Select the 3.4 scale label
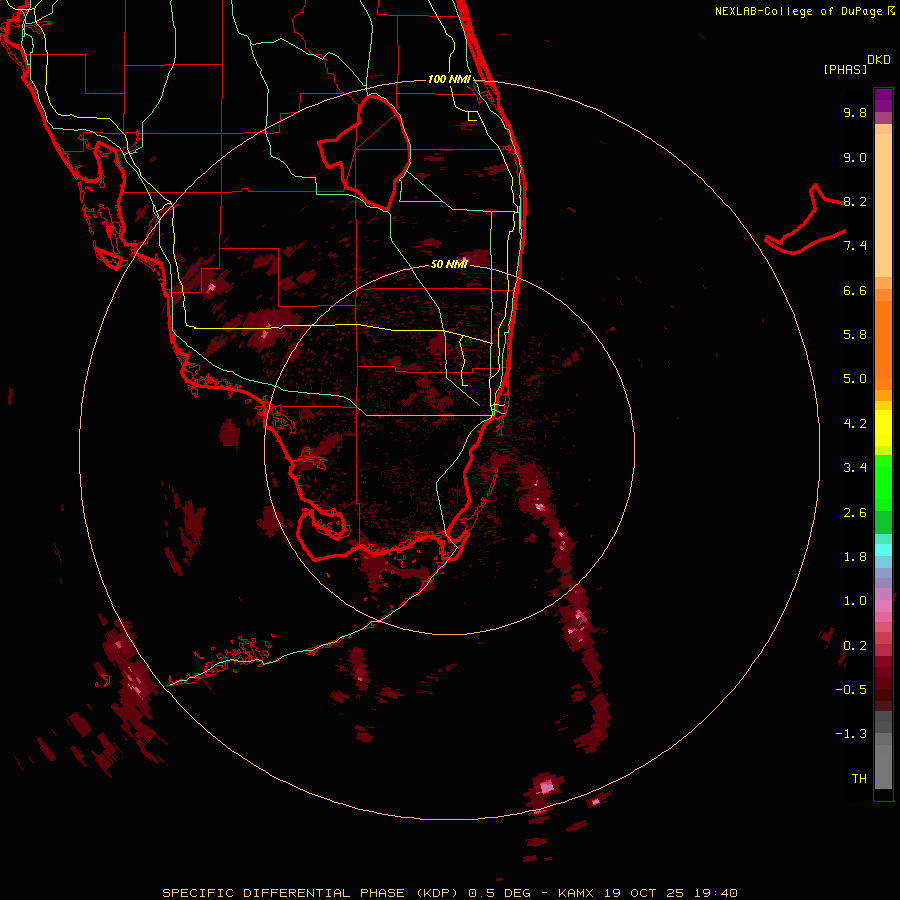This screenshot has width=900, height=900. [855, 468]
